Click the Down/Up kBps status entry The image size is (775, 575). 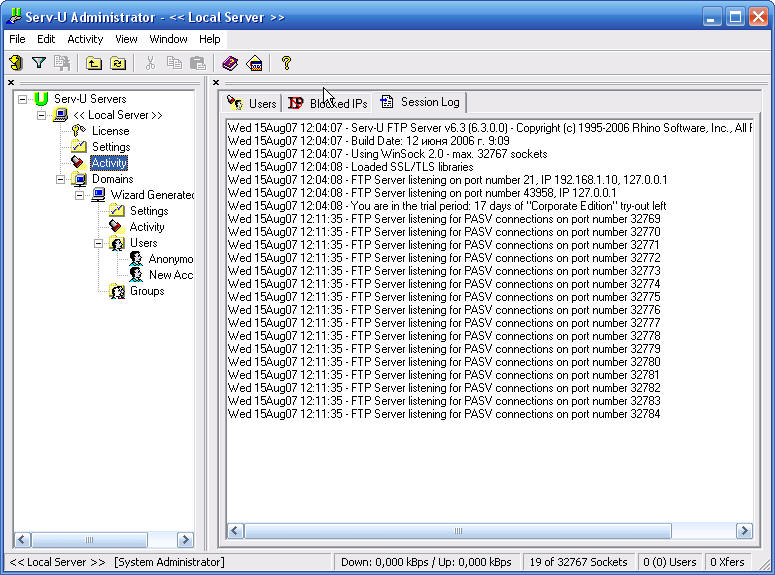(x=426, y=562)
